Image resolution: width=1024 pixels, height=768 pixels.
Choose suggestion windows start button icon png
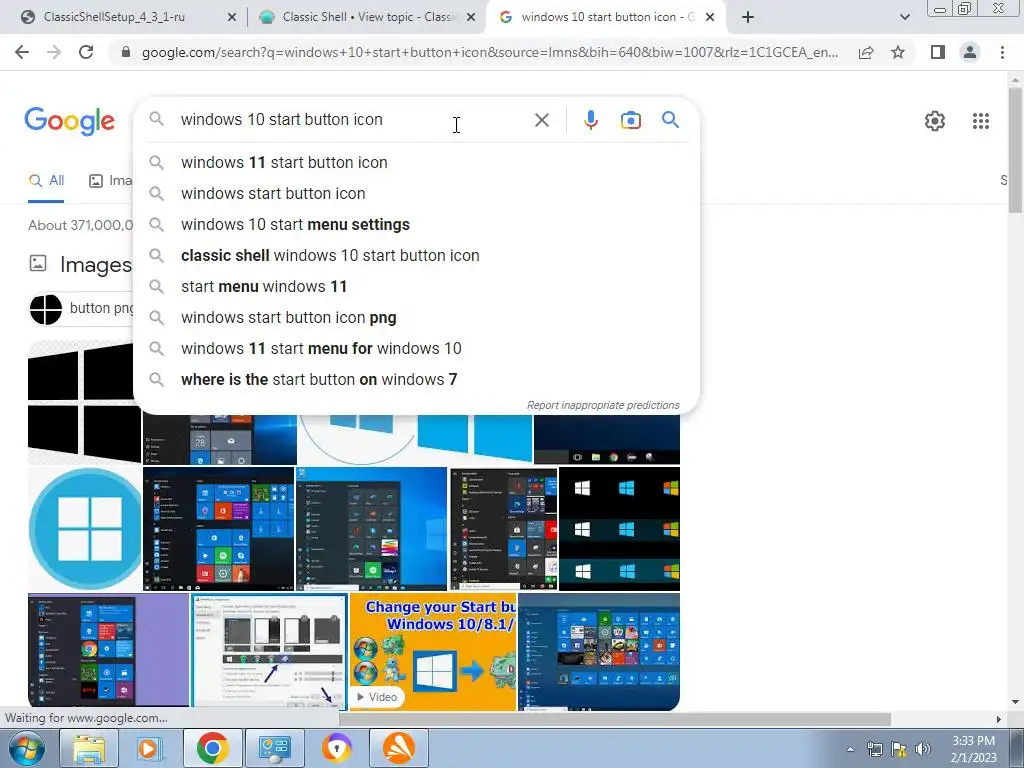[x=416, y=317]
